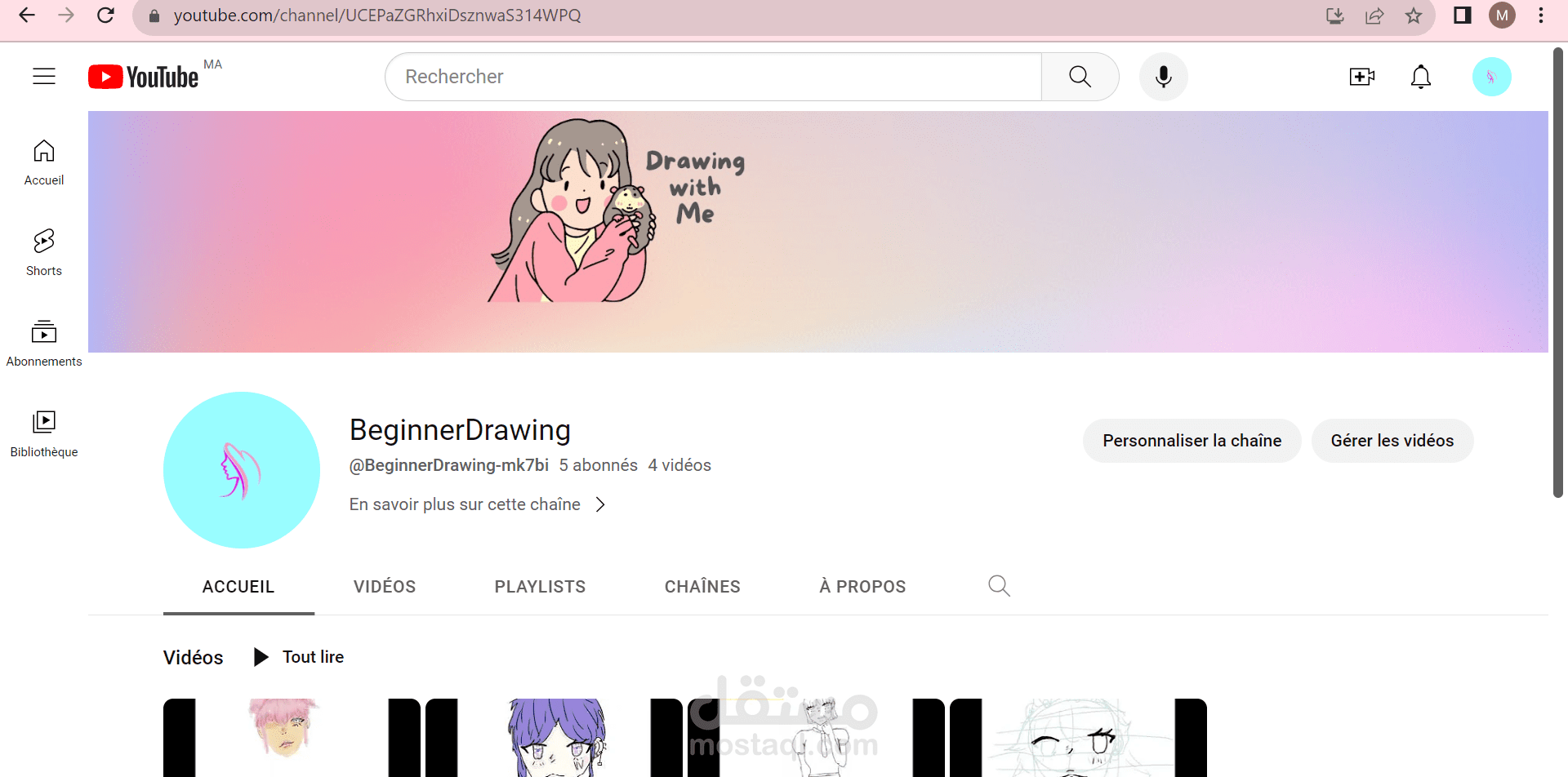Switch to the CHAÎNES tab
Viewport: 1568px width, 777px height.
point(702,586)
